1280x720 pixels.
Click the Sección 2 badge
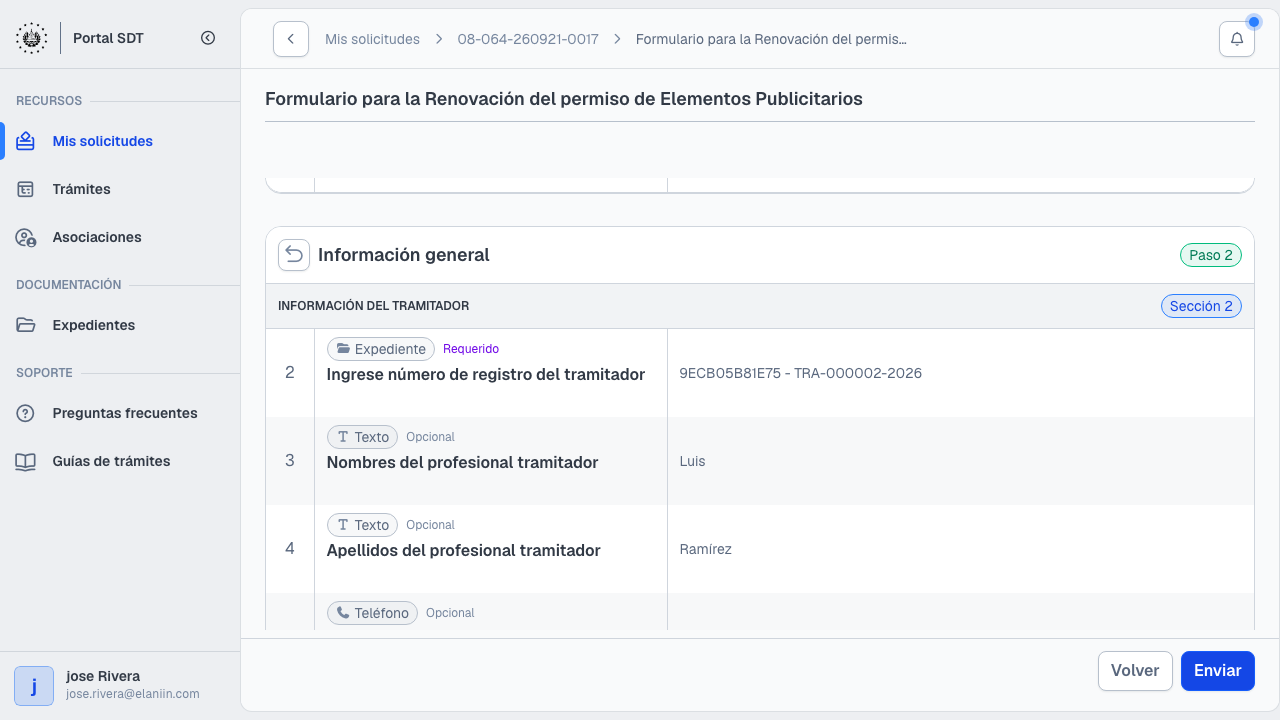tap(1201, 306)
